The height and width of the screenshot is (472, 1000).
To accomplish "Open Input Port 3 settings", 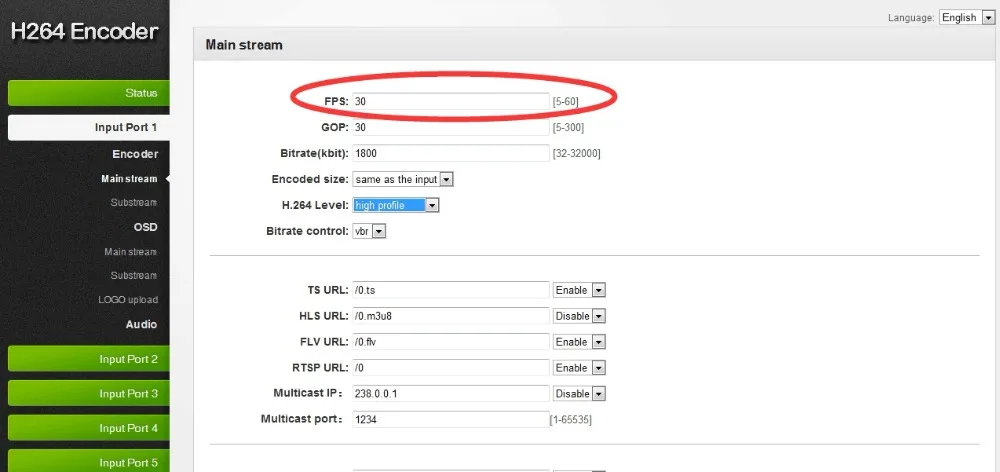I will [x=89, y=394].
